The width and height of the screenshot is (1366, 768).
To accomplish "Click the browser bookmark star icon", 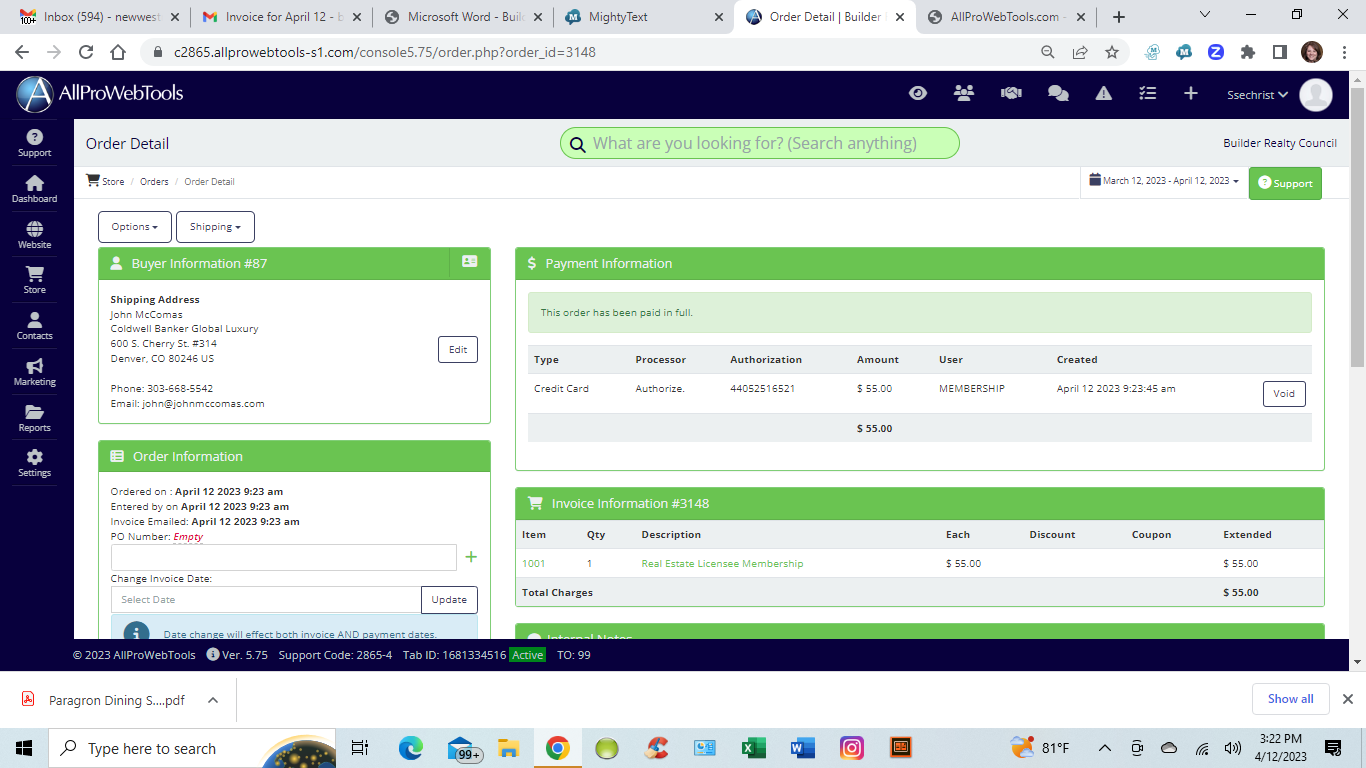I will click(1112, 52).
